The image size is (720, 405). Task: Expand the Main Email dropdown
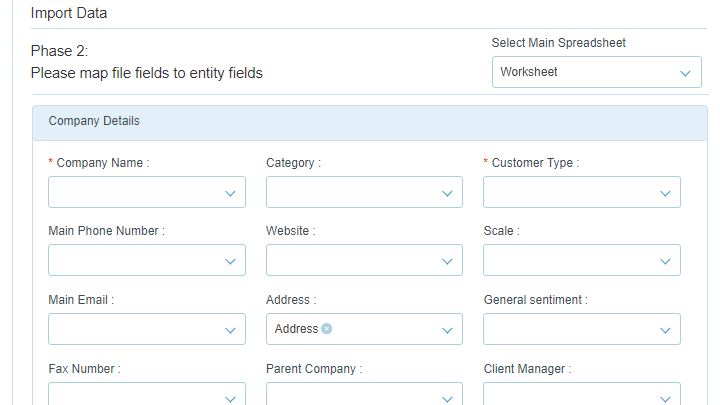coord(147,329)
